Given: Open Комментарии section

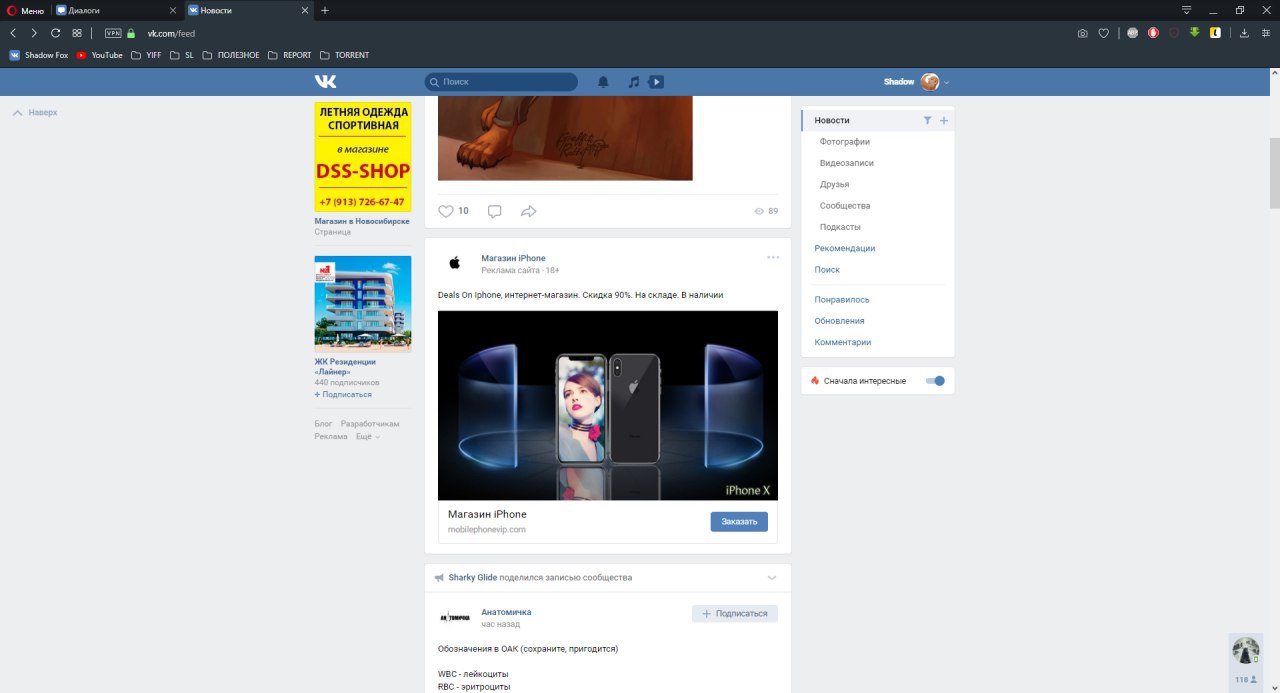Looking at the screenshot, I should pos(843,342).
